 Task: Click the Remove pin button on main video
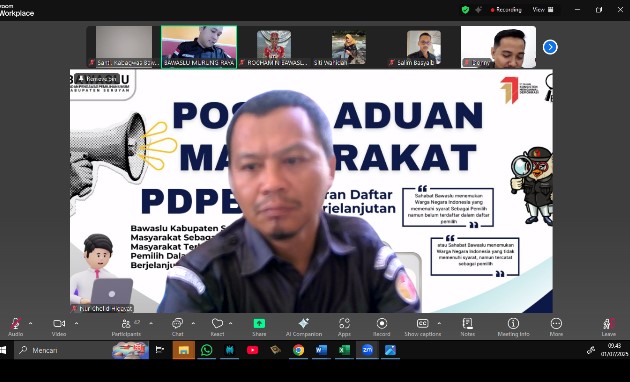(x=97, y=79)
